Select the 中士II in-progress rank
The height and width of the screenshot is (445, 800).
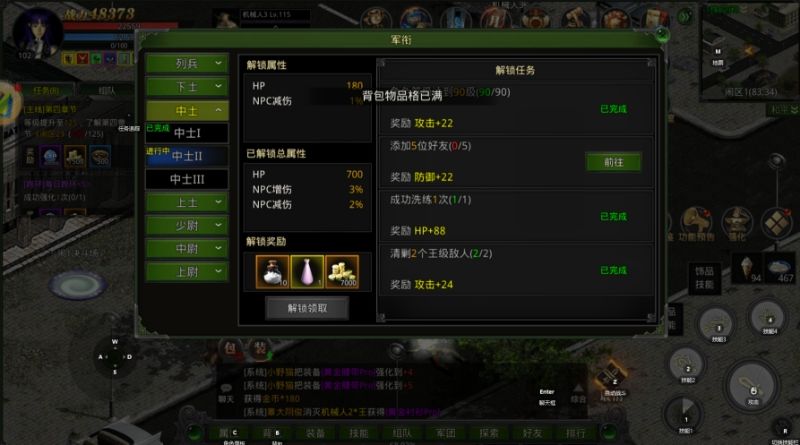click(x=187, y=156)
